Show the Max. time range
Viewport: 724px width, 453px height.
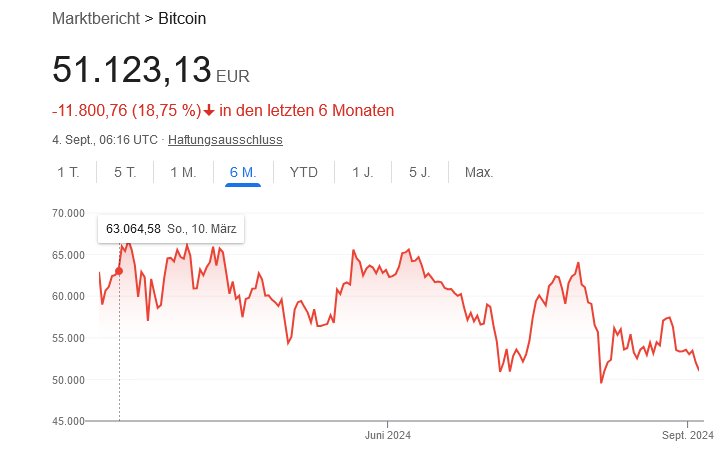(479, 172)
